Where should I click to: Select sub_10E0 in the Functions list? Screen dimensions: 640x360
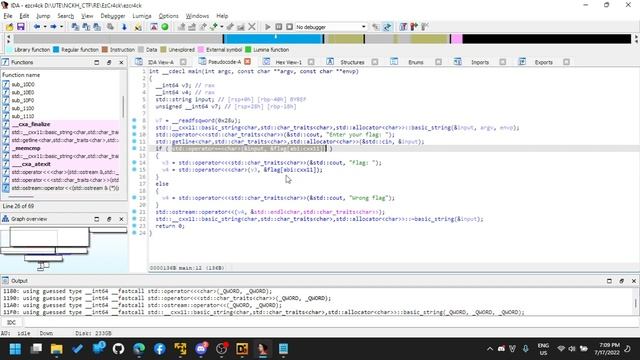(x=23, y=92)
